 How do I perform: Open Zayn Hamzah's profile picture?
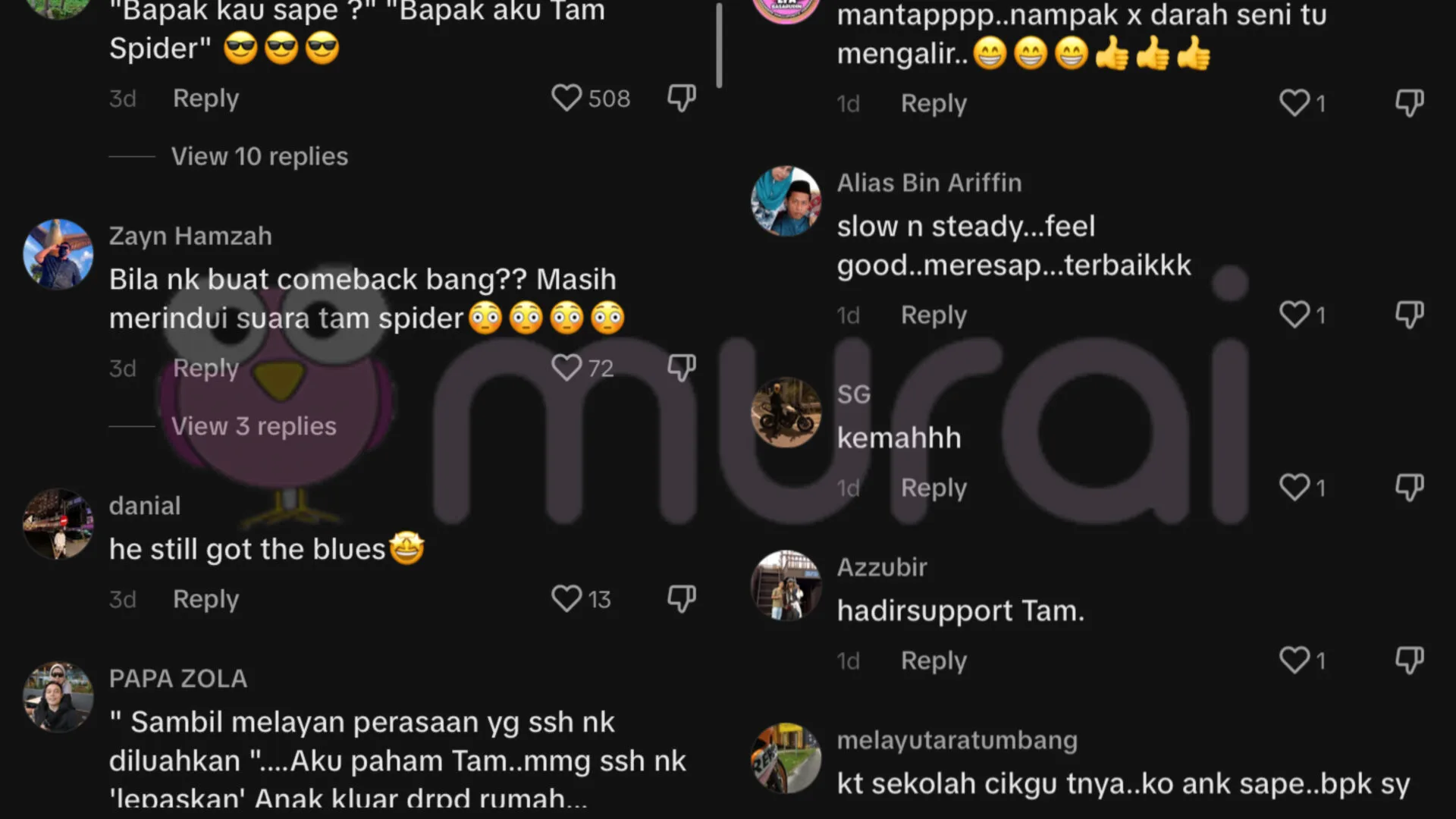[58, 254]
